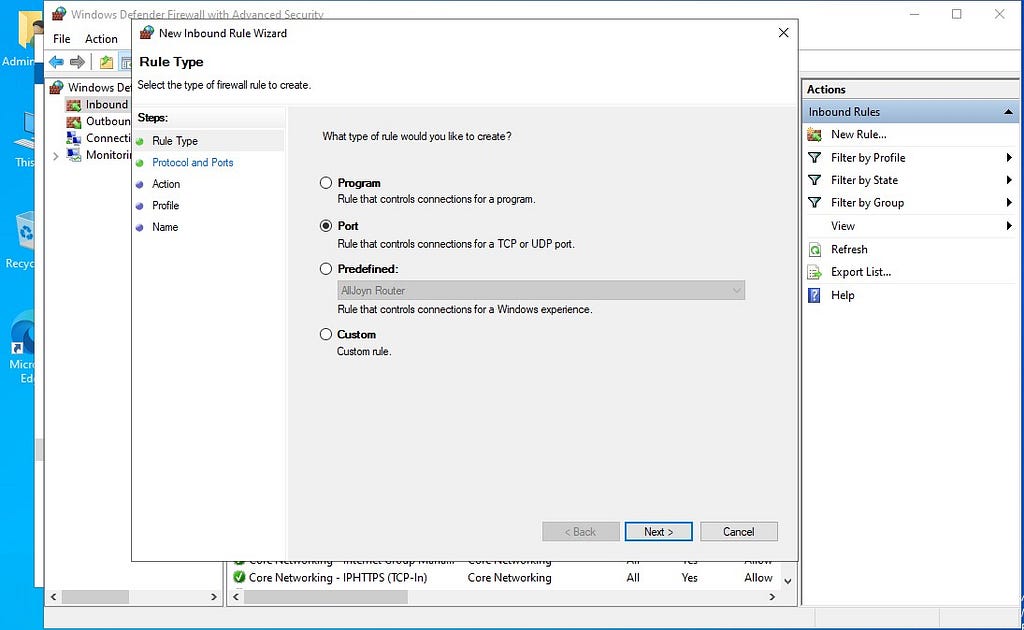Click the back arrow toolbar icon
This screenshot has height=630, width=1024.
(57, 62)
